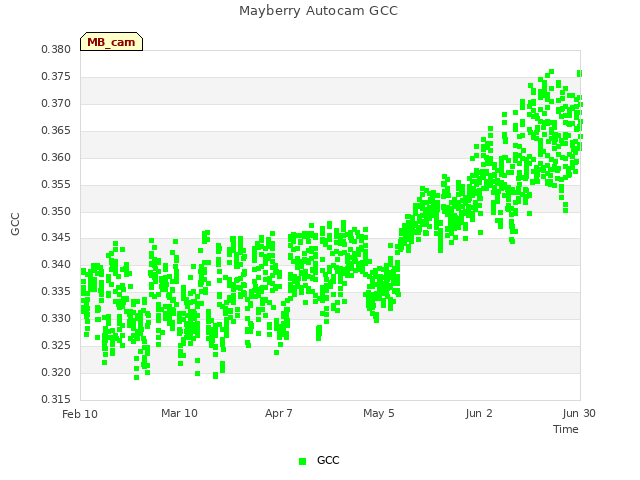Select the Mar 10 axis label
Image resolution: width=640 pixels, height=480 pixels.
[179, 413]
